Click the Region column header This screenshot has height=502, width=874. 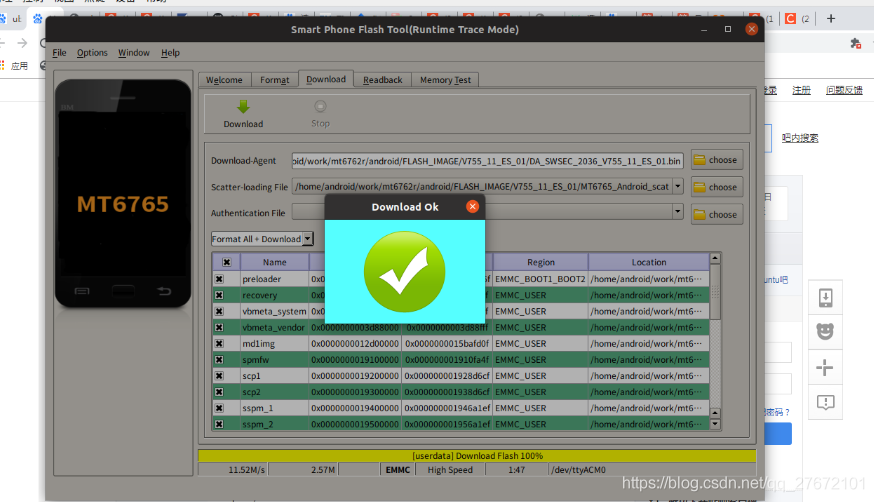click(541, 262)
